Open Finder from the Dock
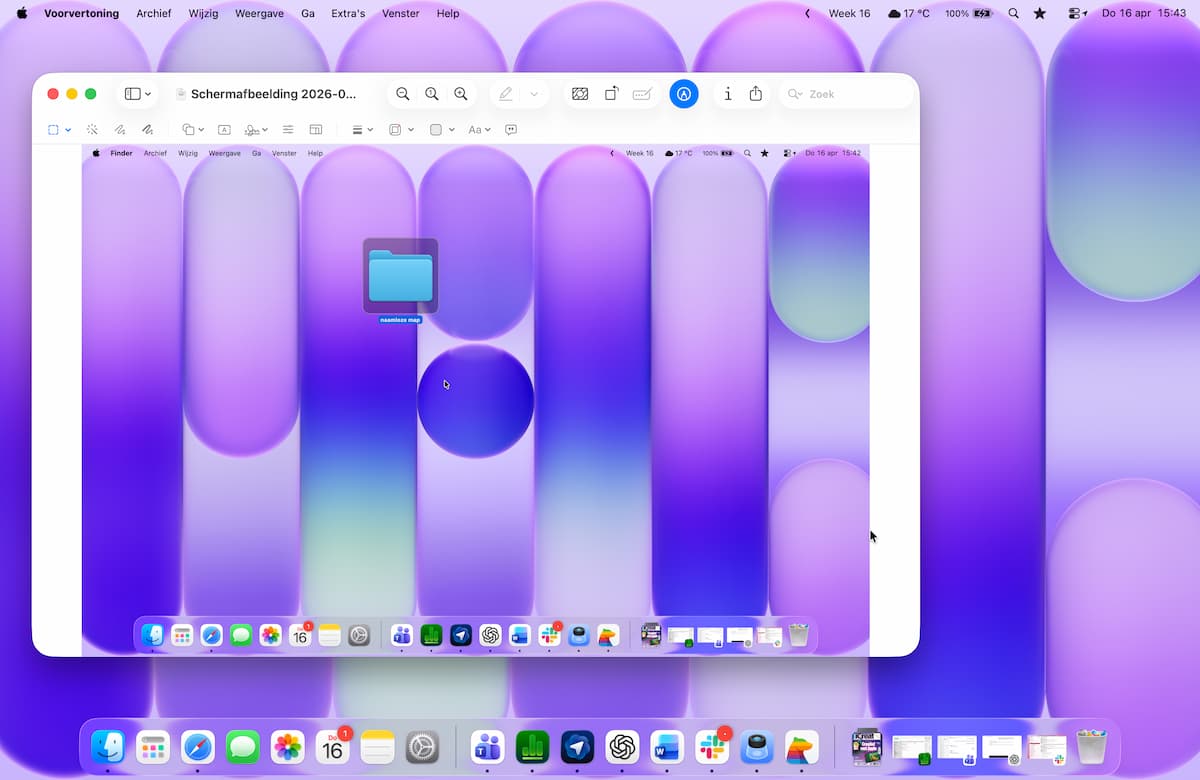The width and height of the screenshot is (1200, 780). tap(108, 746)
